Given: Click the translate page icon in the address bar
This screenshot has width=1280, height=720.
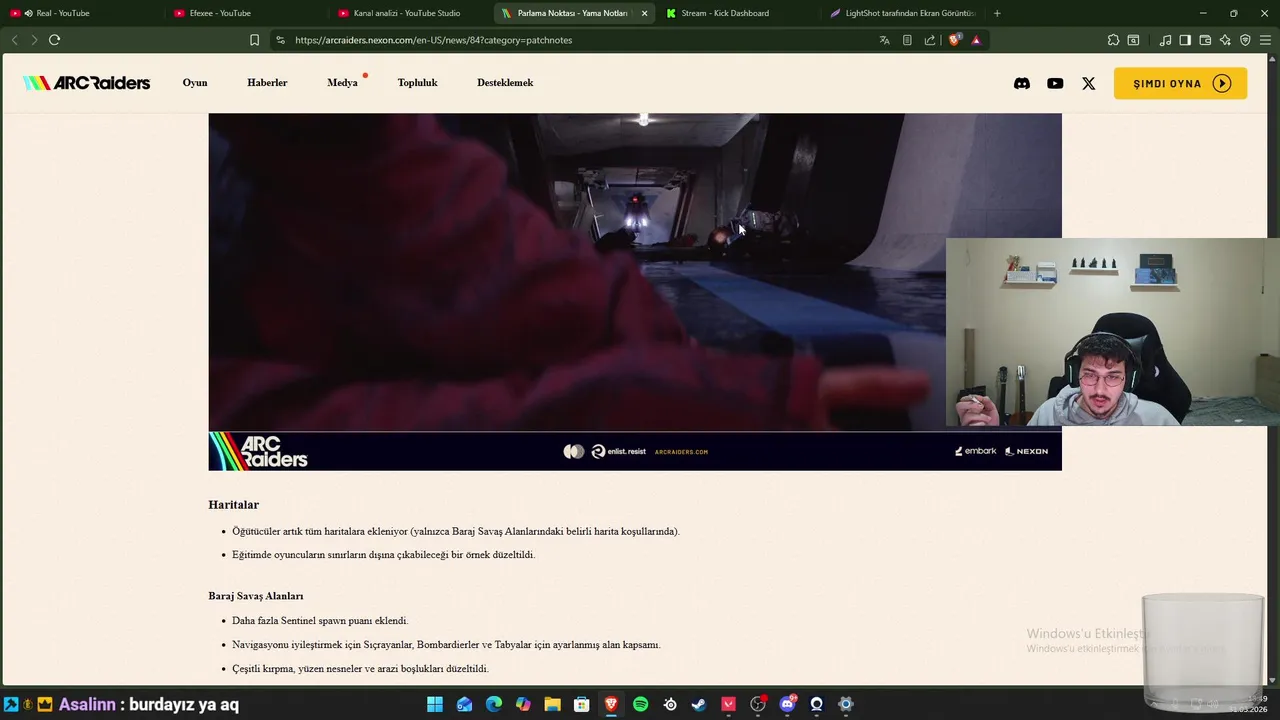Looking at the screenshot, I should pos(884,40).
